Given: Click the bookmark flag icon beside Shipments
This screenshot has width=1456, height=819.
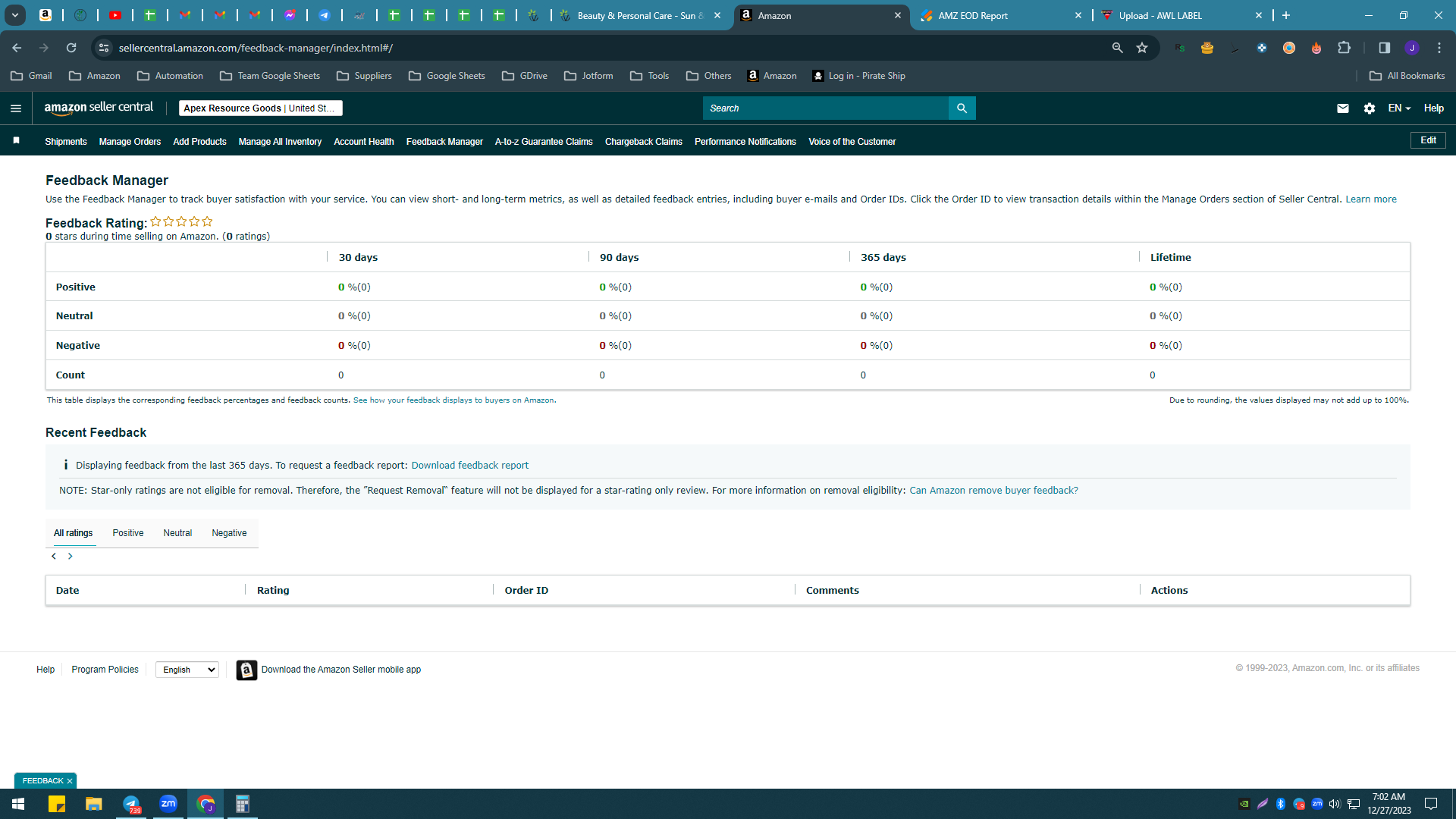Looking at the screenshot, I should [x=17, y=141].
